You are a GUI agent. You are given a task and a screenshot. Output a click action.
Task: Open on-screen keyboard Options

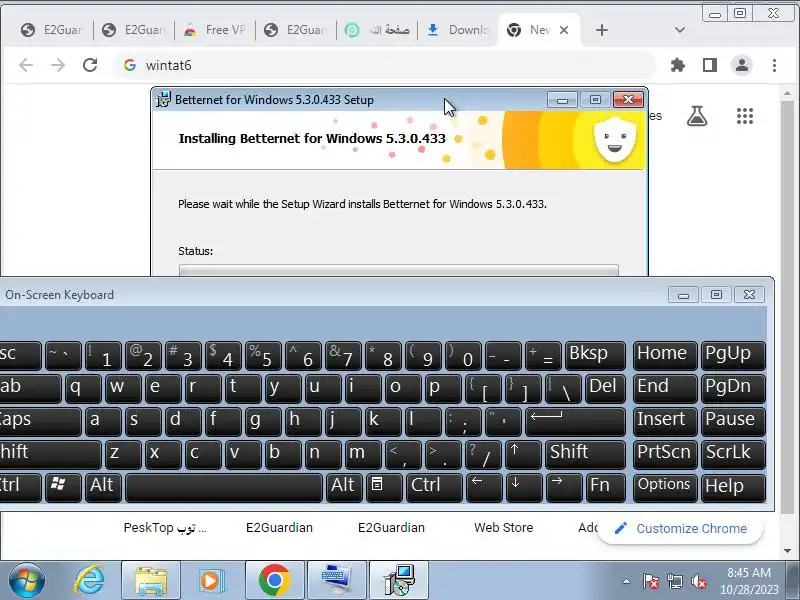click(665, 488)
